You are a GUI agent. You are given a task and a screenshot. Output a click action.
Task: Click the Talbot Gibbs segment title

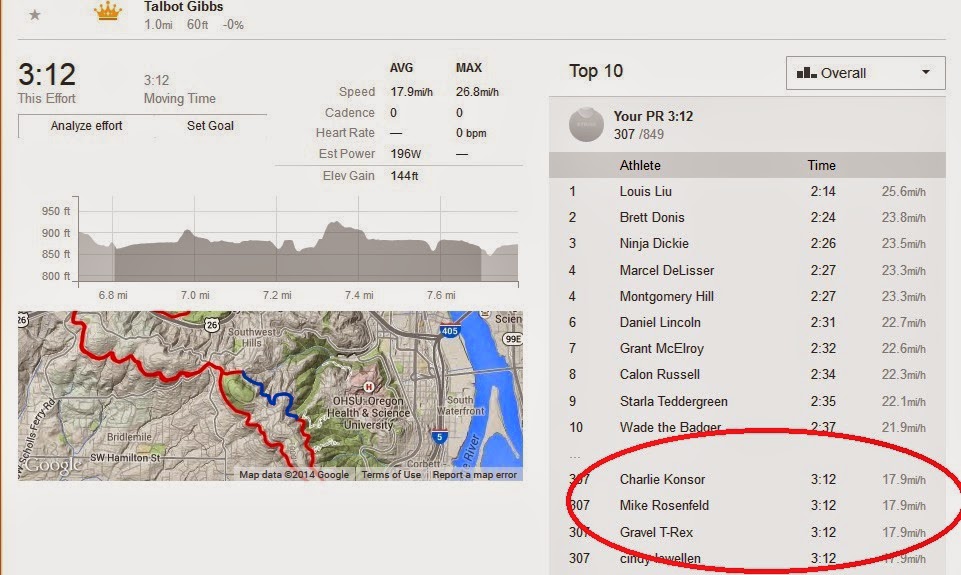click(x=183, y=7)
